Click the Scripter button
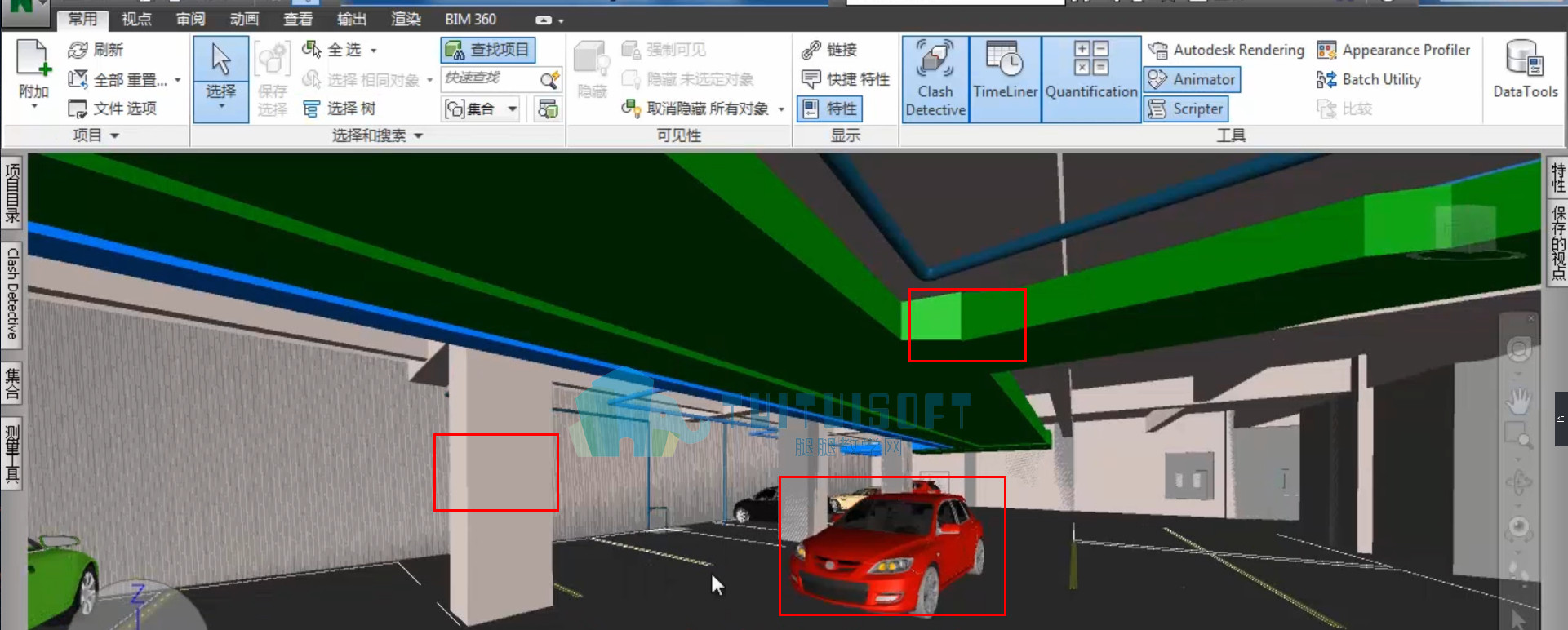 (1185, 109)
